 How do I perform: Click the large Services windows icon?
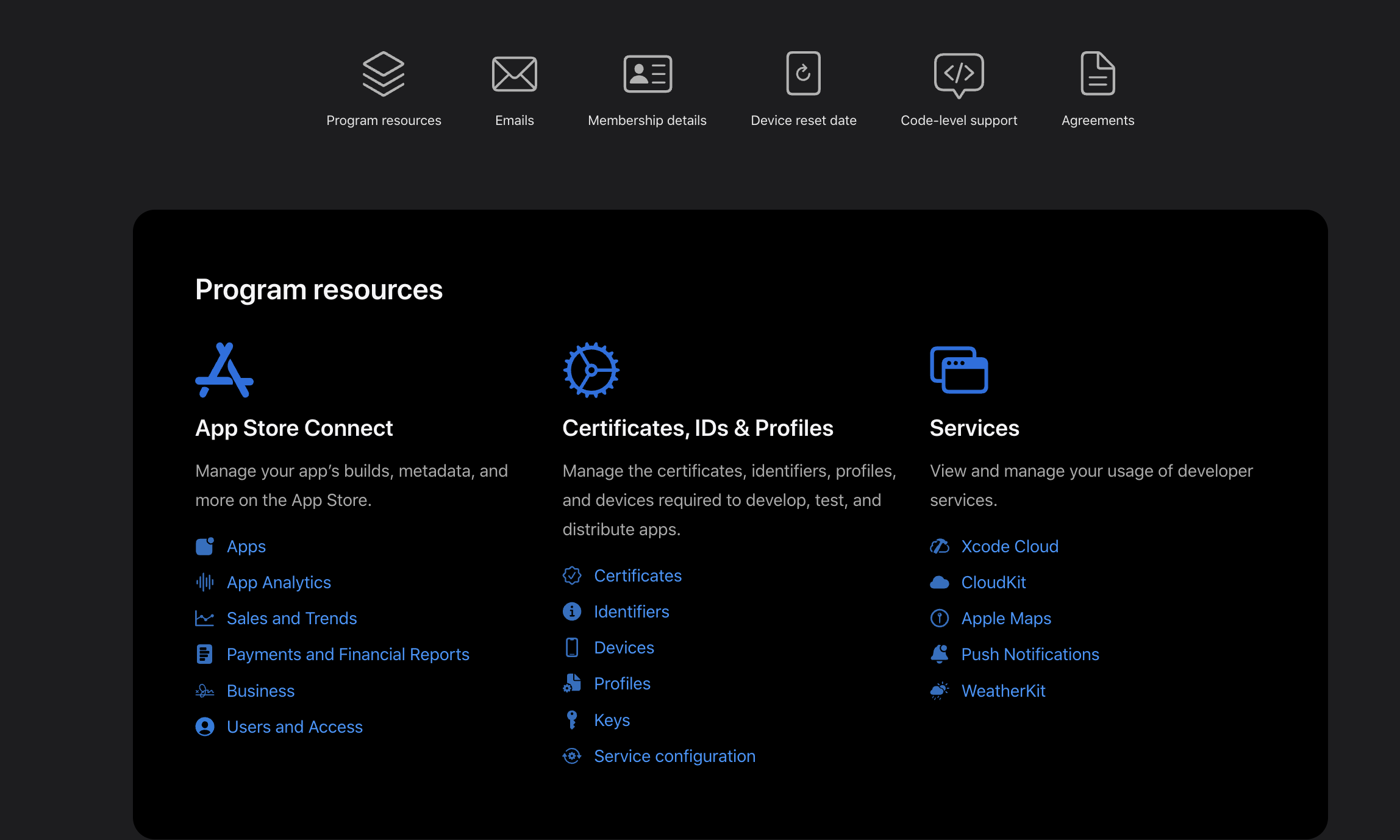coord(959,370)
